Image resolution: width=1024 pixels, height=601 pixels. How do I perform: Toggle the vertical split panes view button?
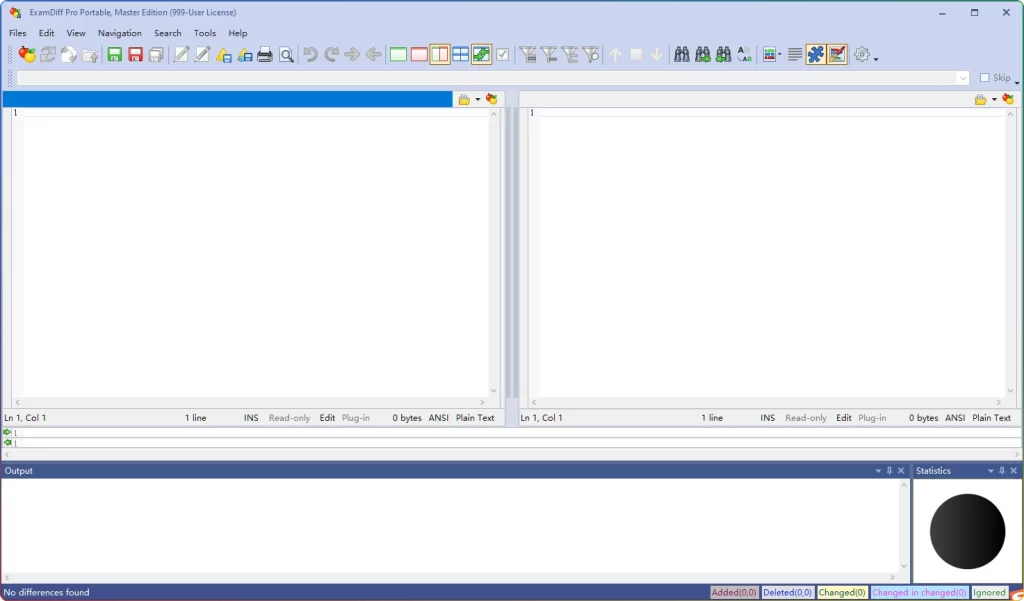click(440, 55)
